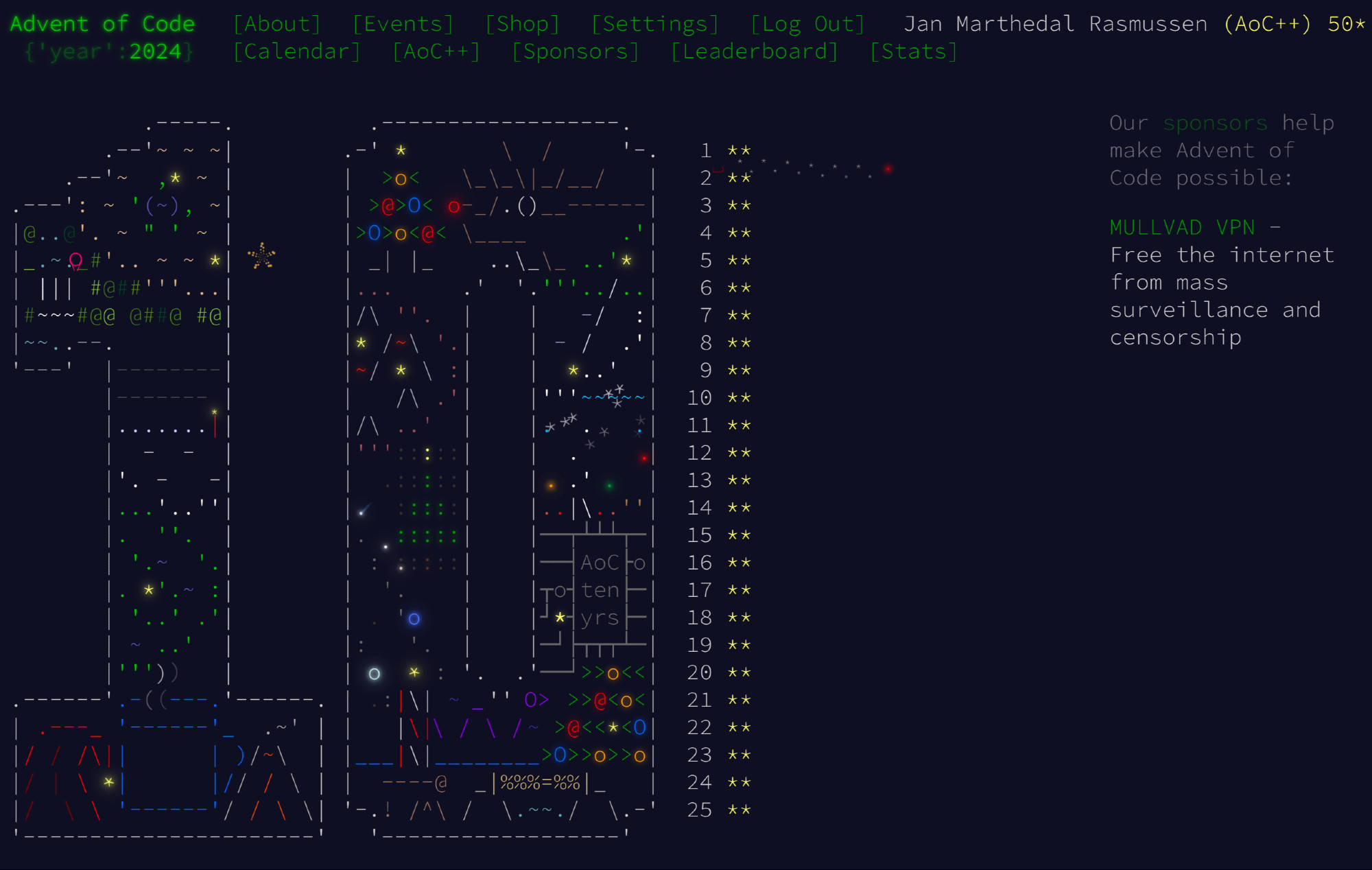Click the Day 16 calendar entry
1372x870 pixels.
[x=718, y=563]
